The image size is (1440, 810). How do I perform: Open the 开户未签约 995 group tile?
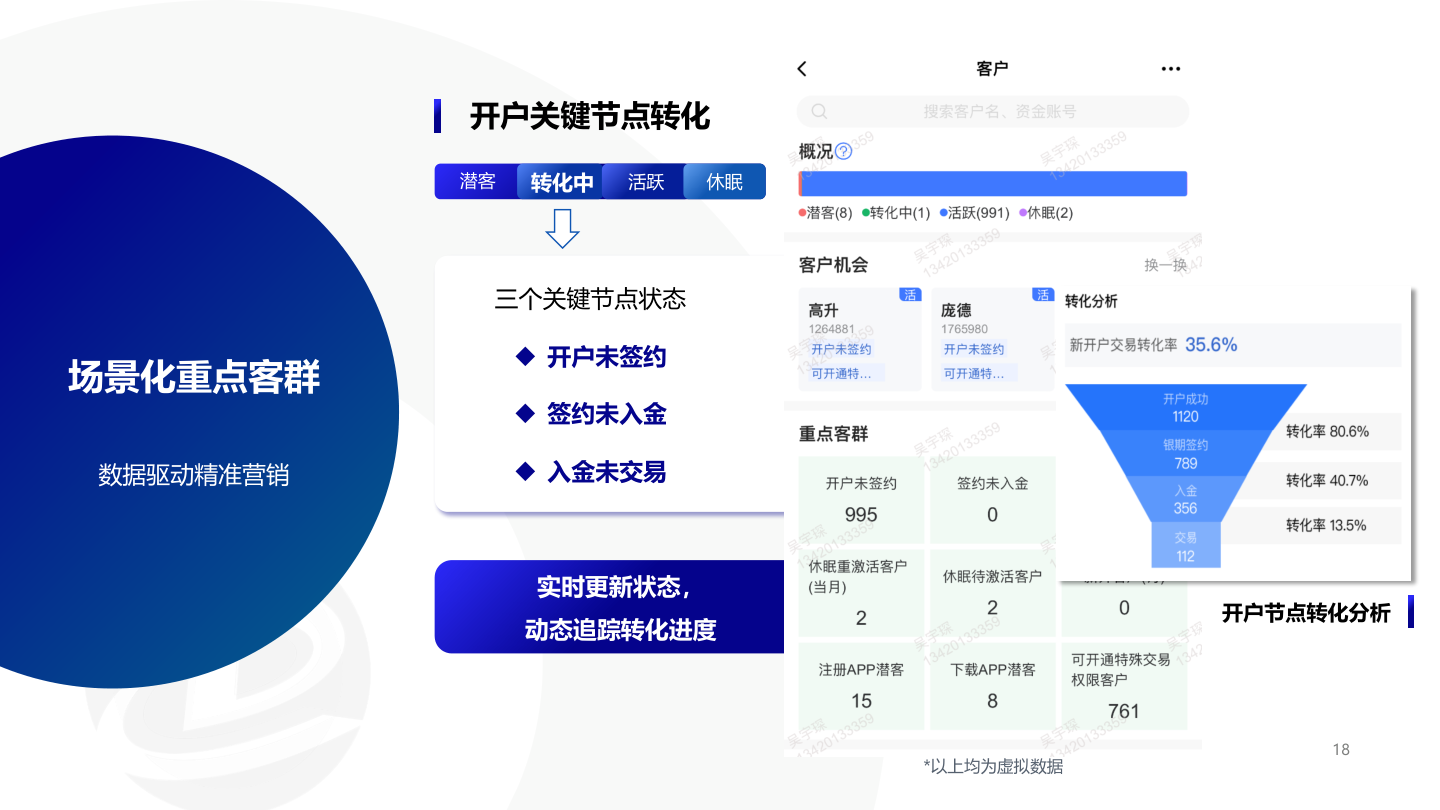pyautogui.click(x=861, y=500)
